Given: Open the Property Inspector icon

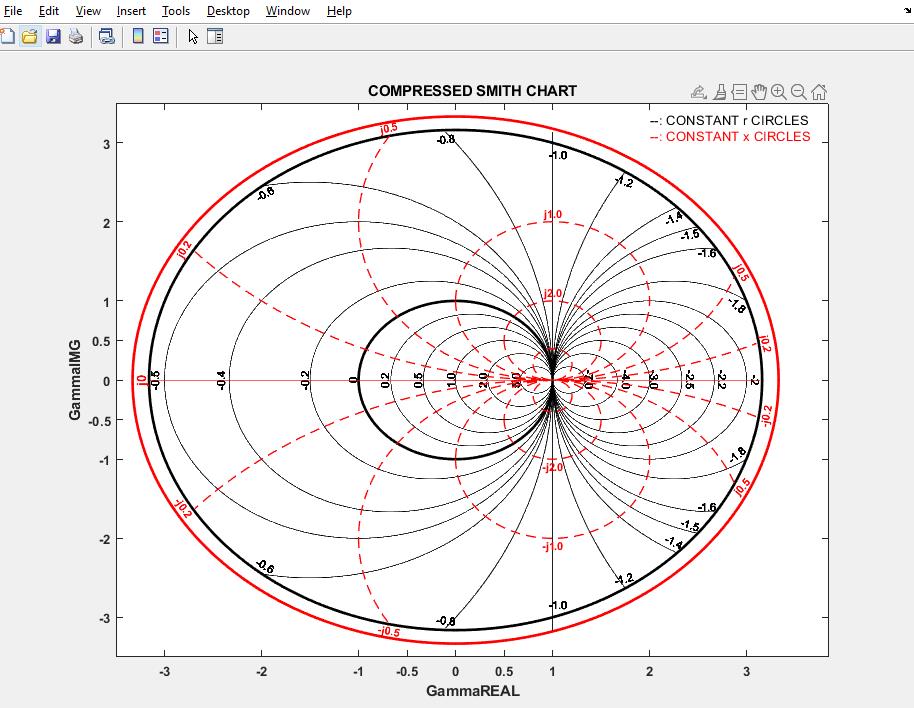Looking at the screenshot, I should [x=215, y=37].
